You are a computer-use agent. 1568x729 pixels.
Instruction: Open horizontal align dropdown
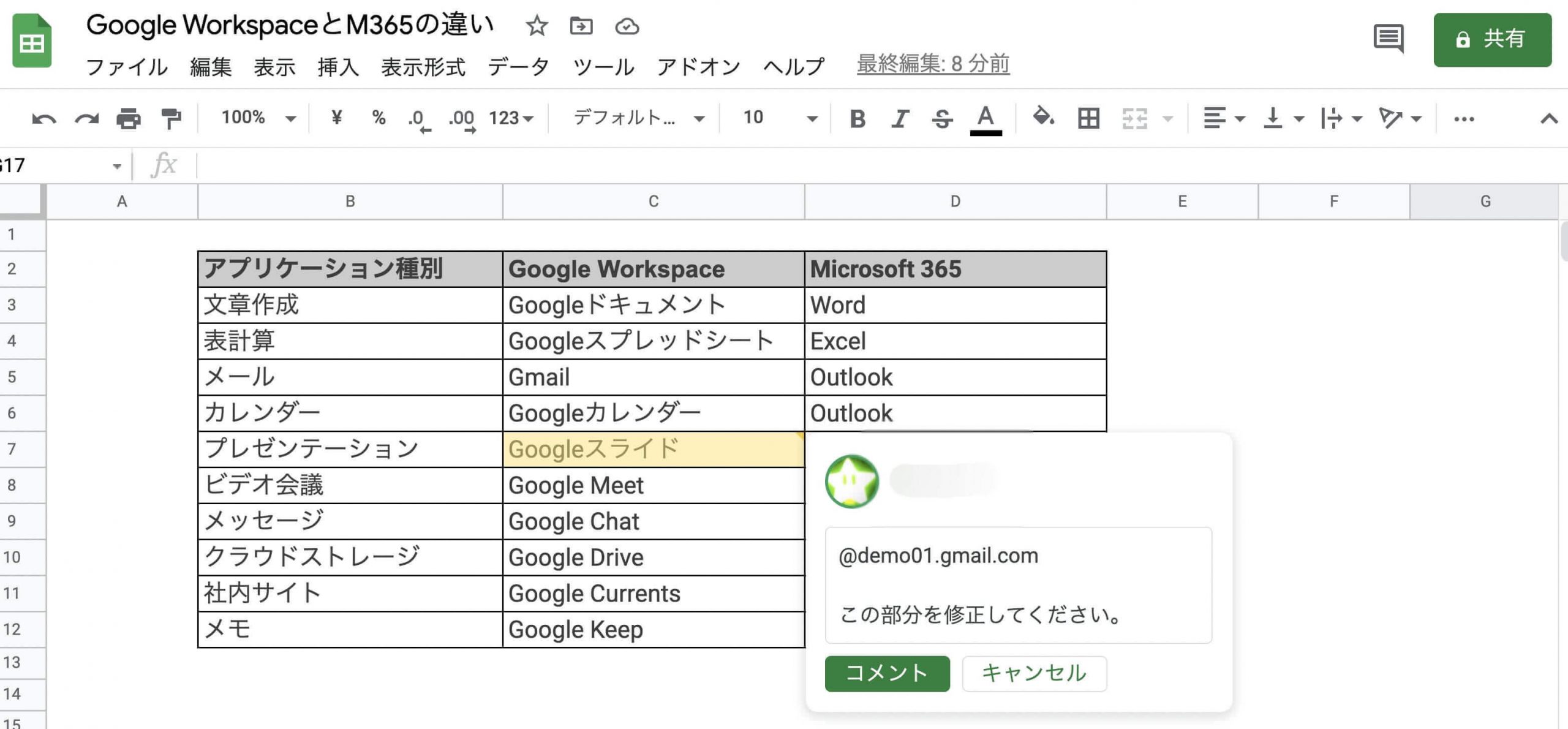1224,118
